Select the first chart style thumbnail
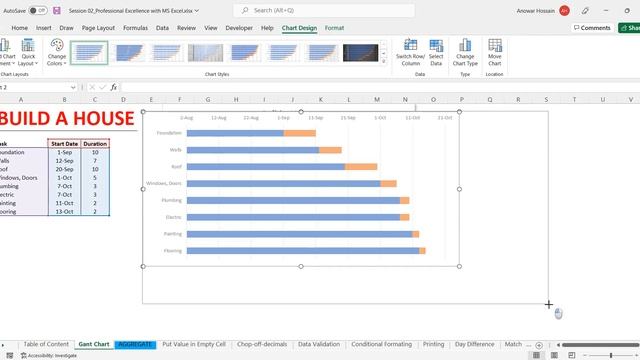Viewport: 640px width, 360px height. [x=89, y=53]
